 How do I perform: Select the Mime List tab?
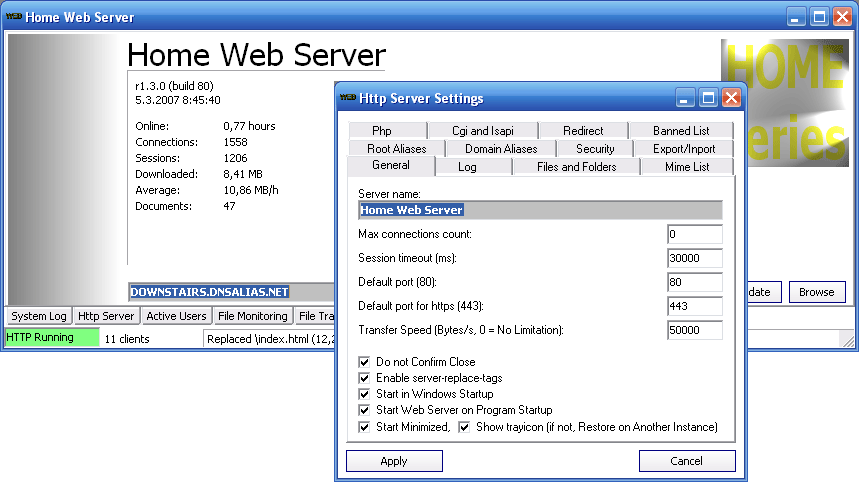pos(687,167)
